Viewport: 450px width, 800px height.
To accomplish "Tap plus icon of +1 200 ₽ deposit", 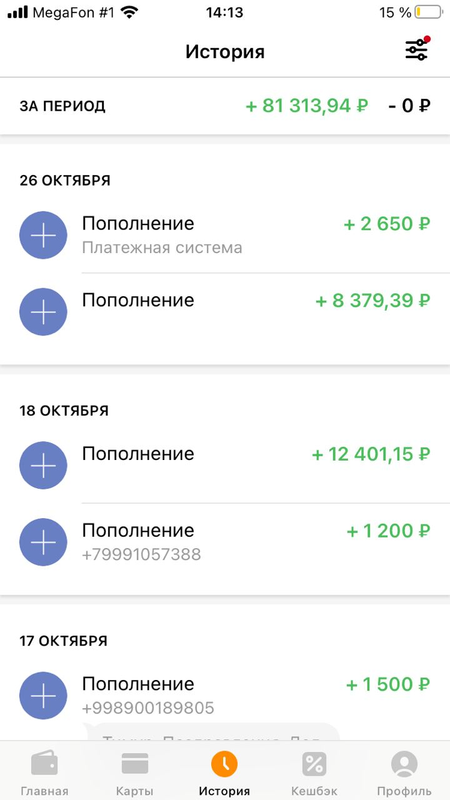I will click(x=43, y=542).
